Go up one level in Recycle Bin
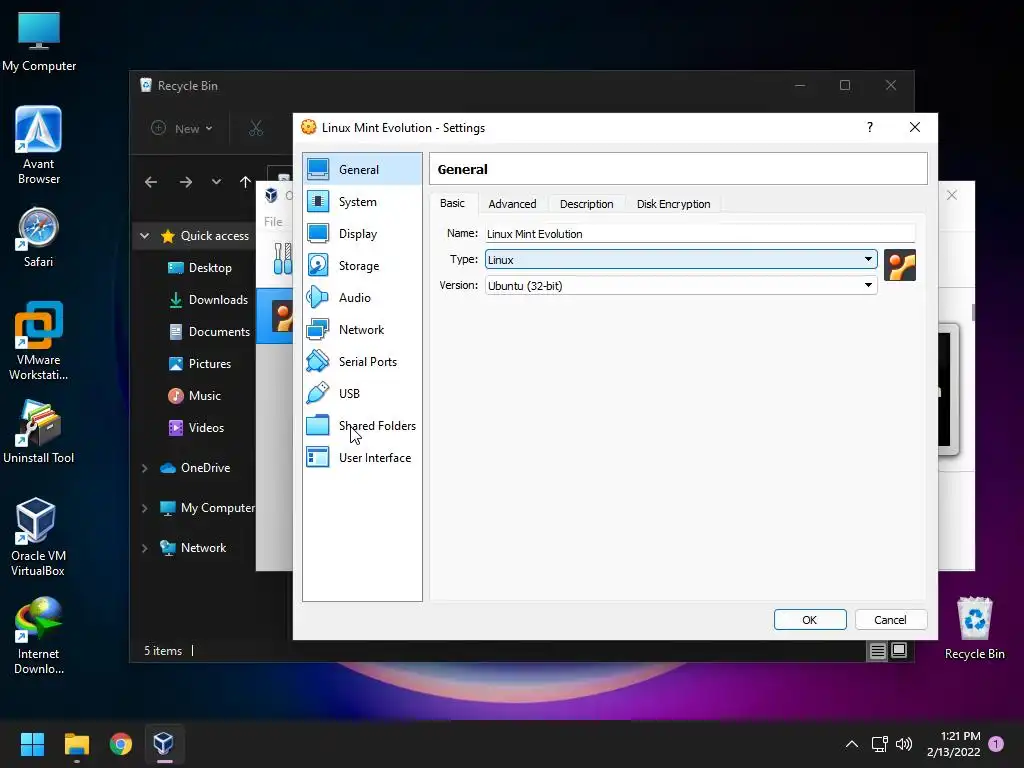This screenshot has width=1024, height=768. [245, 182]
